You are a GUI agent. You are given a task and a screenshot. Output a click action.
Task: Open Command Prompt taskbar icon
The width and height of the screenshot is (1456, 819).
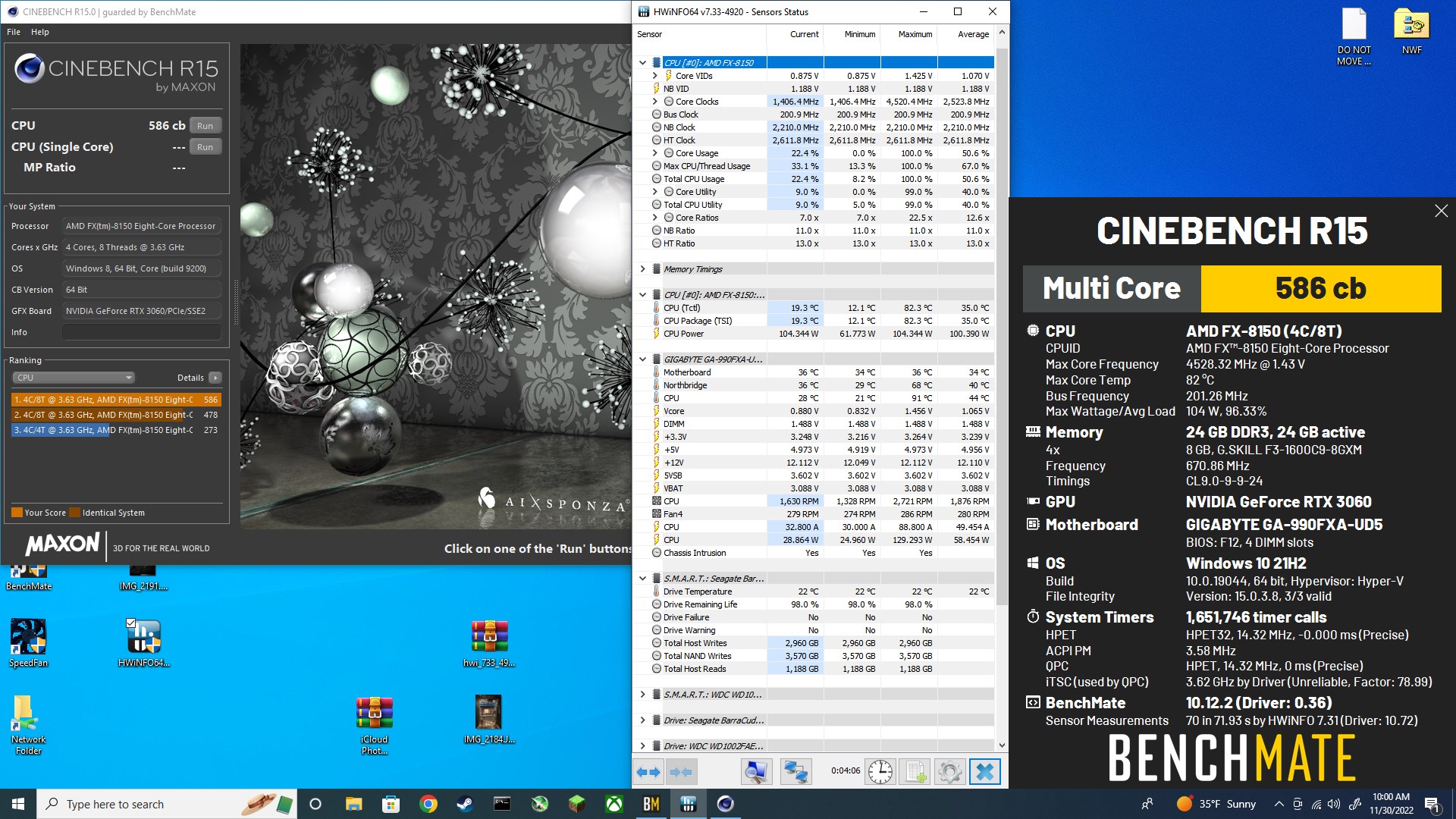pyautogui.click(x=502, y=804)
